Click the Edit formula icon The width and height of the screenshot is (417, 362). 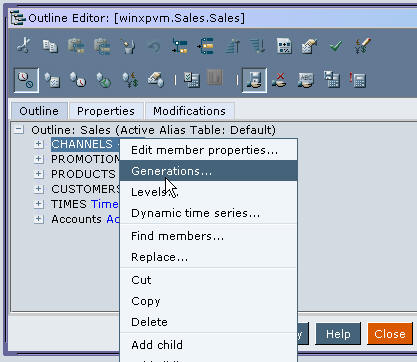[284, 46]
